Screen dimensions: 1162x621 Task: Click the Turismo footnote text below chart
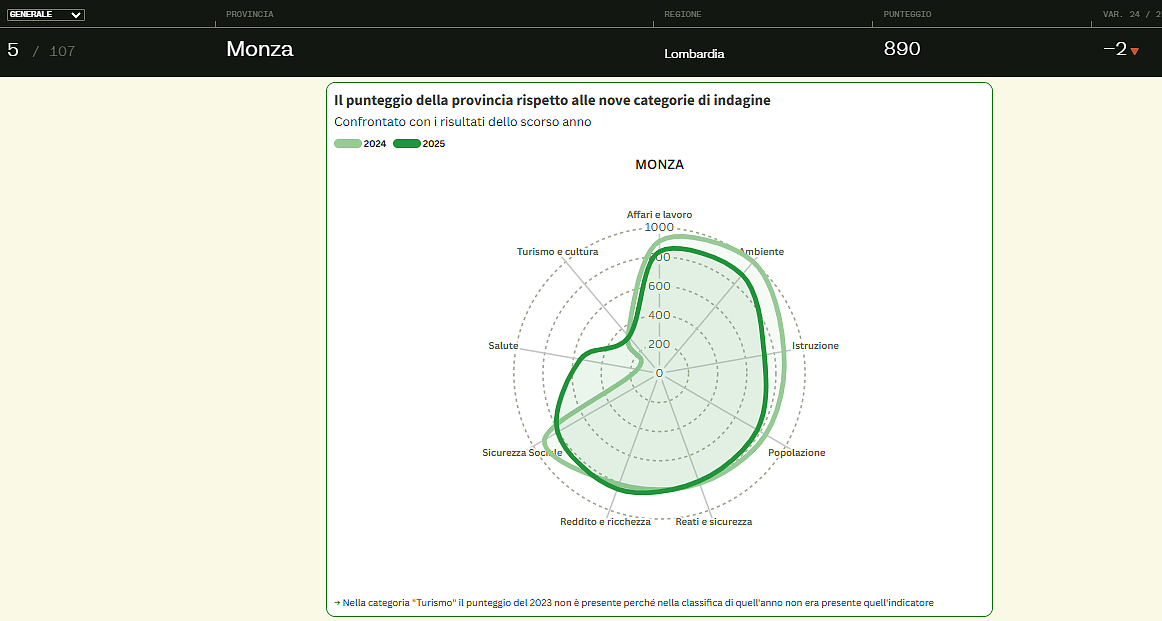[x=634, y=603]
